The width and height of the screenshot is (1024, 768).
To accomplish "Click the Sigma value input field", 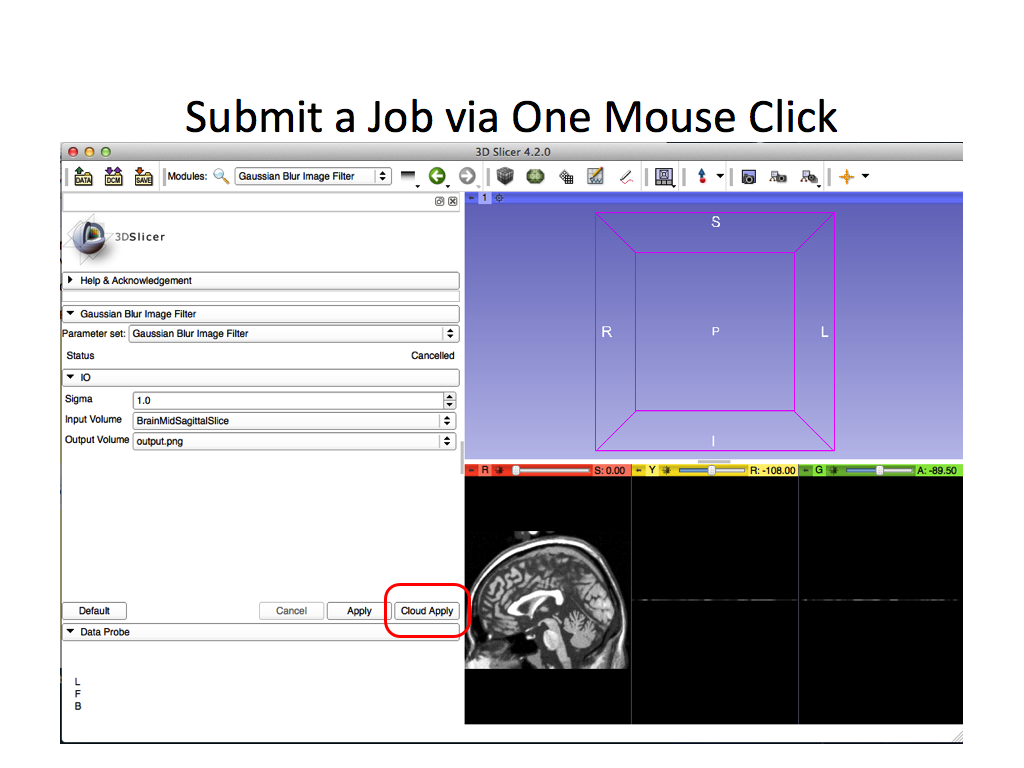I will tap(286, 400).
